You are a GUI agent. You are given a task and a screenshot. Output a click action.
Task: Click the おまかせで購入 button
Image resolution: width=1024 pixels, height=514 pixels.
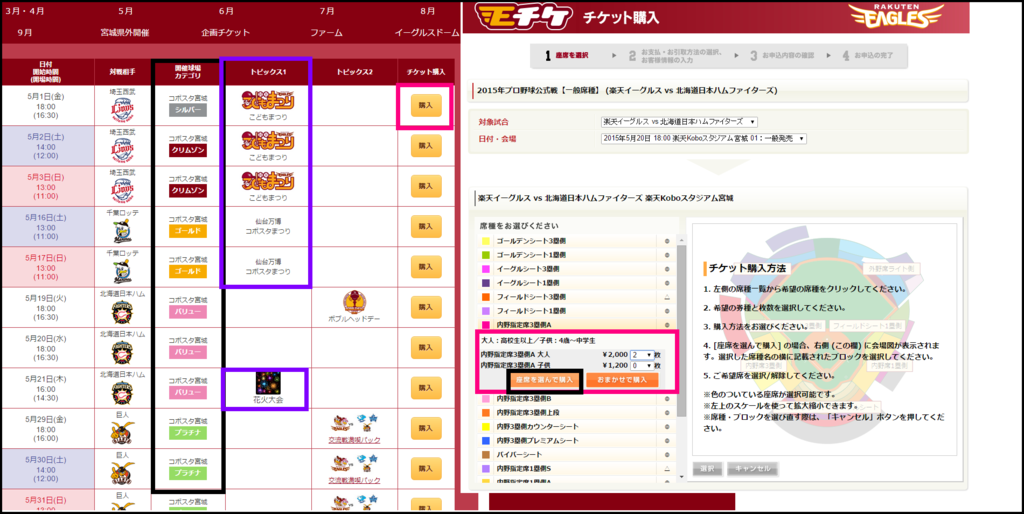(622, 379)
